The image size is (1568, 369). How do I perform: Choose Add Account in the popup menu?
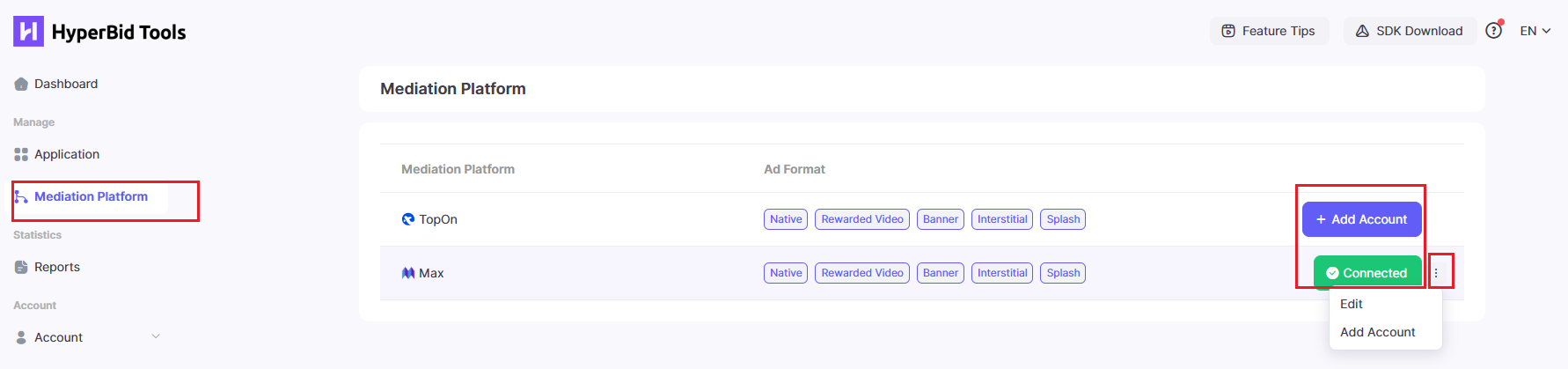point(1377,332)
